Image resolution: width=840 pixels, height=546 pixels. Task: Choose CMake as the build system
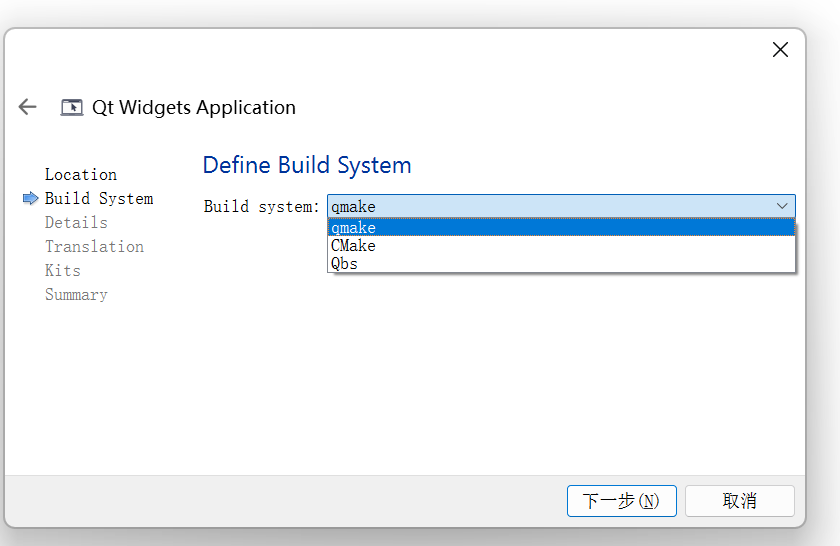(x=561, y=245)
